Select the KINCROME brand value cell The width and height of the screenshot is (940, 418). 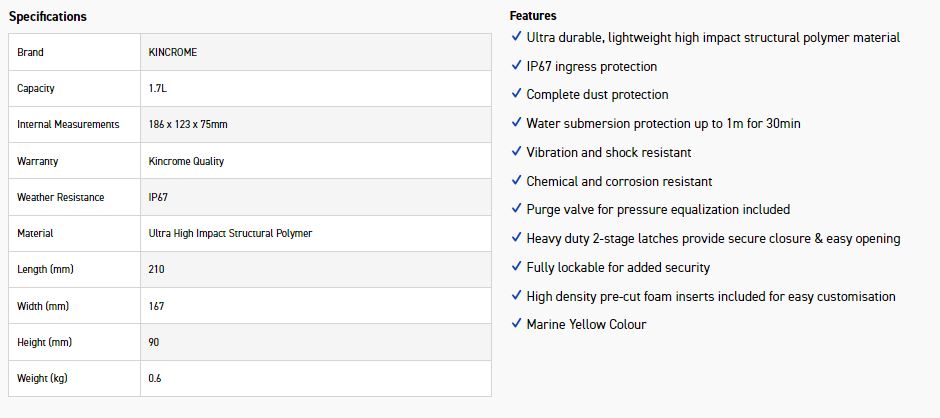pos(173,52)
